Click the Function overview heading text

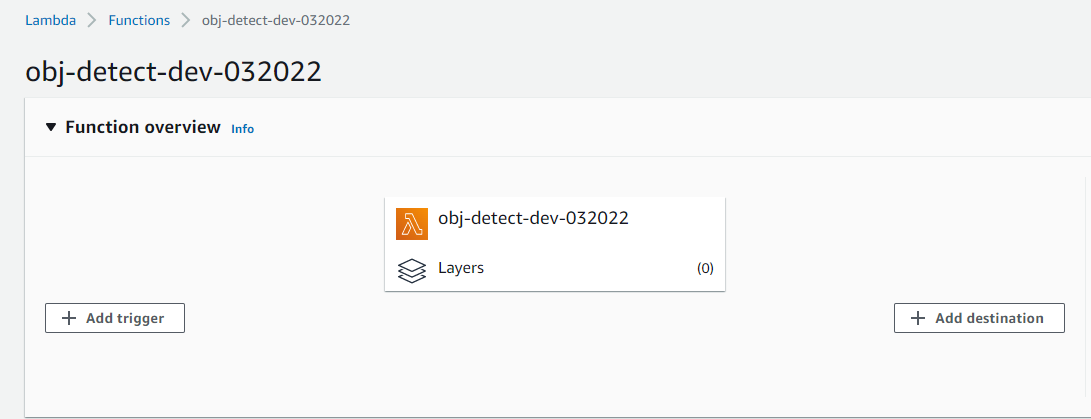(142, 128)
